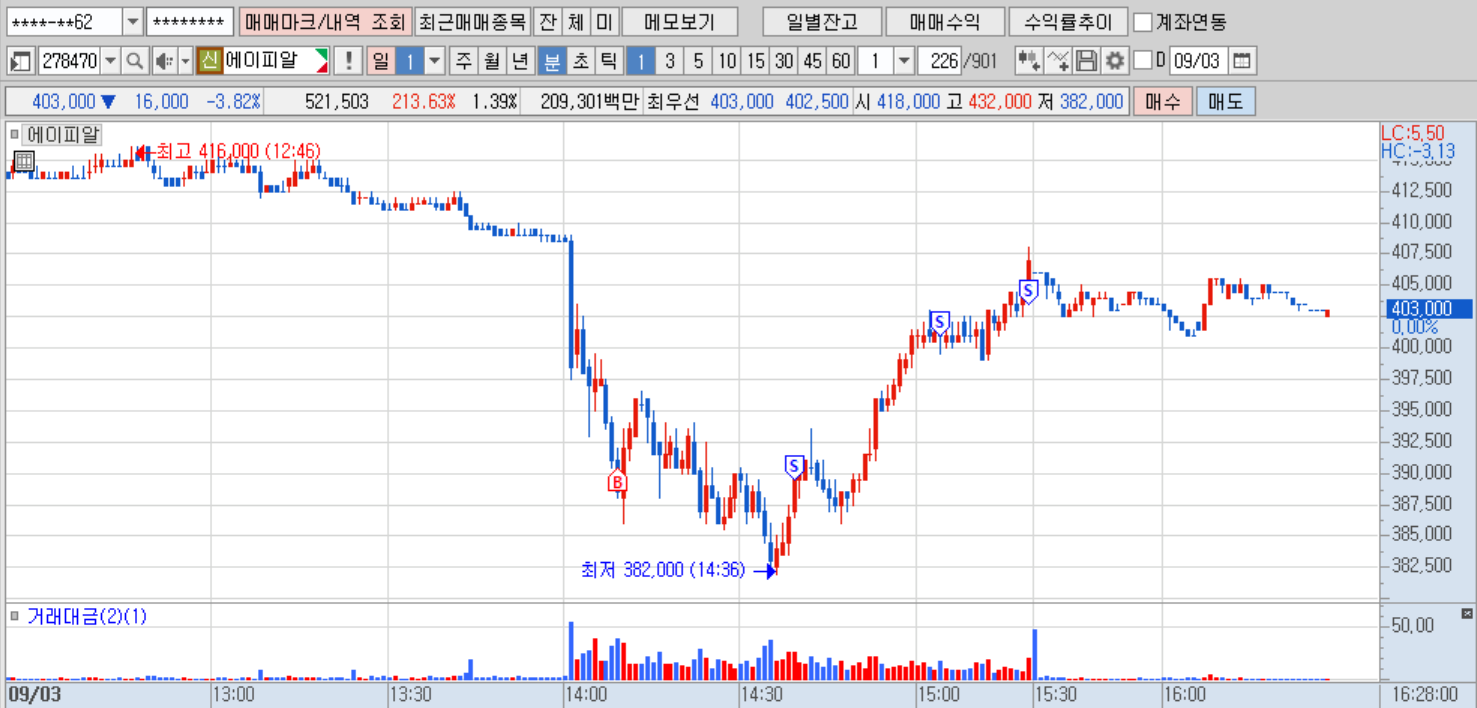Image resolution: width=1477 pixels, height=708 pixels.
Task: Click the candle count field showing 226
Action: pyautogui.click(x=940, y=61)
